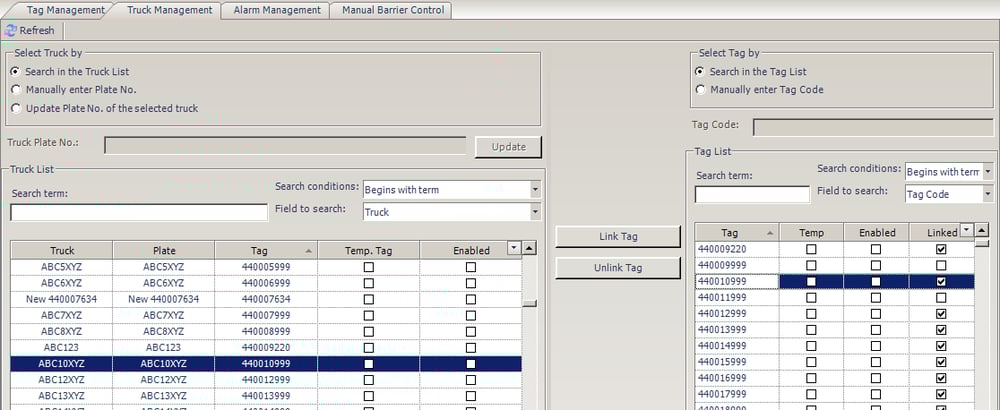Click the Plate column header
The height and width of the screenshot is (410, 1000).
(x=164, y=251)
